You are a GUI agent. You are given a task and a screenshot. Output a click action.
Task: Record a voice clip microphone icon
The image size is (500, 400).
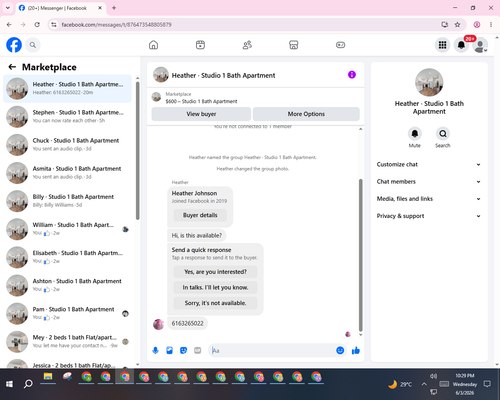tap(155, 350)
